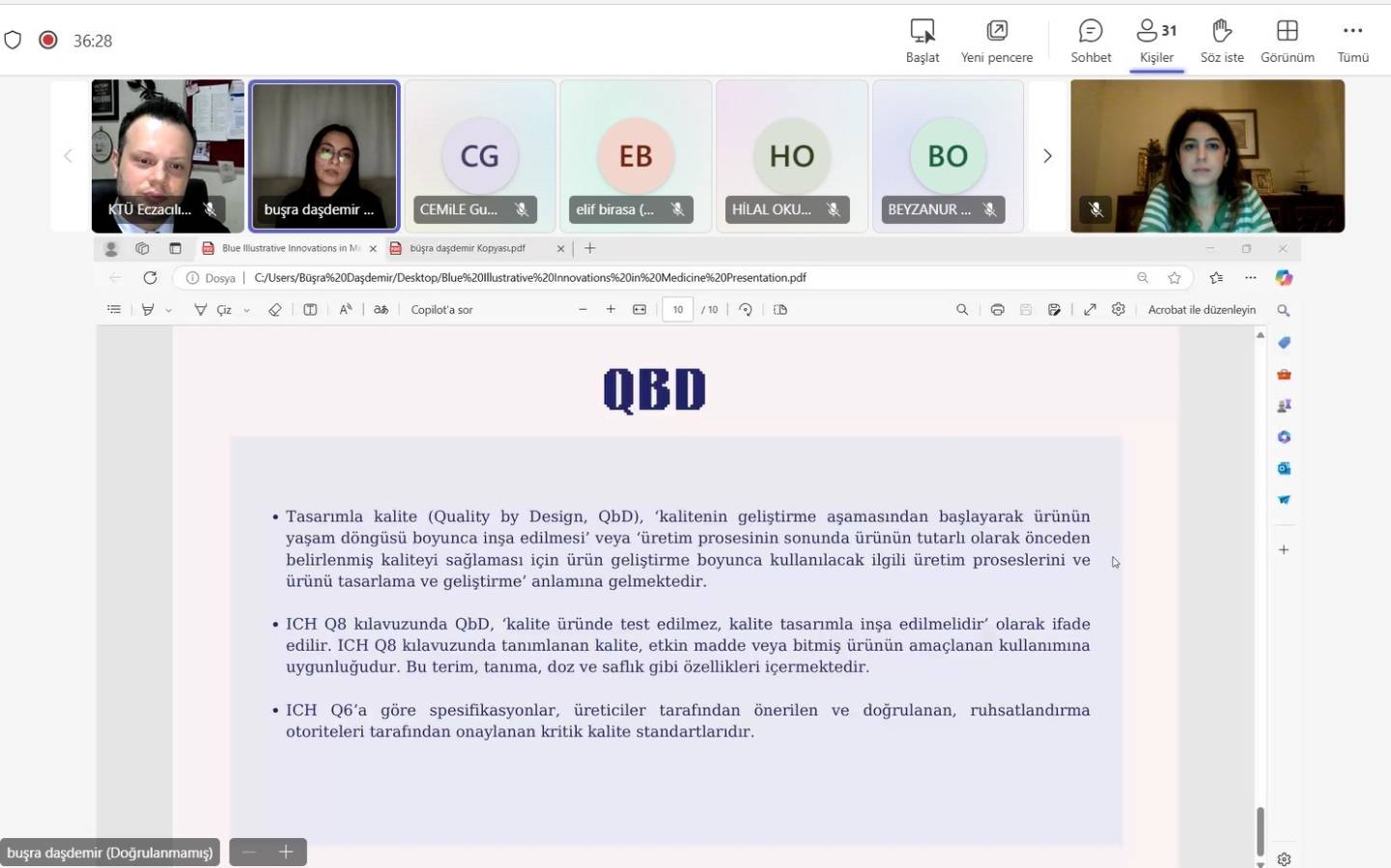Reload the page in shared browser
The height and width of the screenshot is (868, 1391).
click(x=150, y=277)
